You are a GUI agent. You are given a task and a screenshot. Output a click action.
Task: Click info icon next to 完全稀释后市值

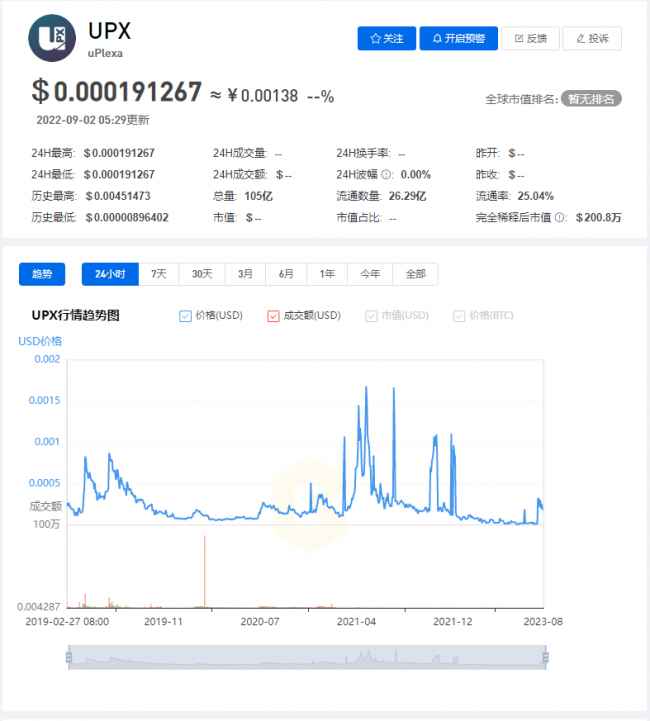[559, 217]
